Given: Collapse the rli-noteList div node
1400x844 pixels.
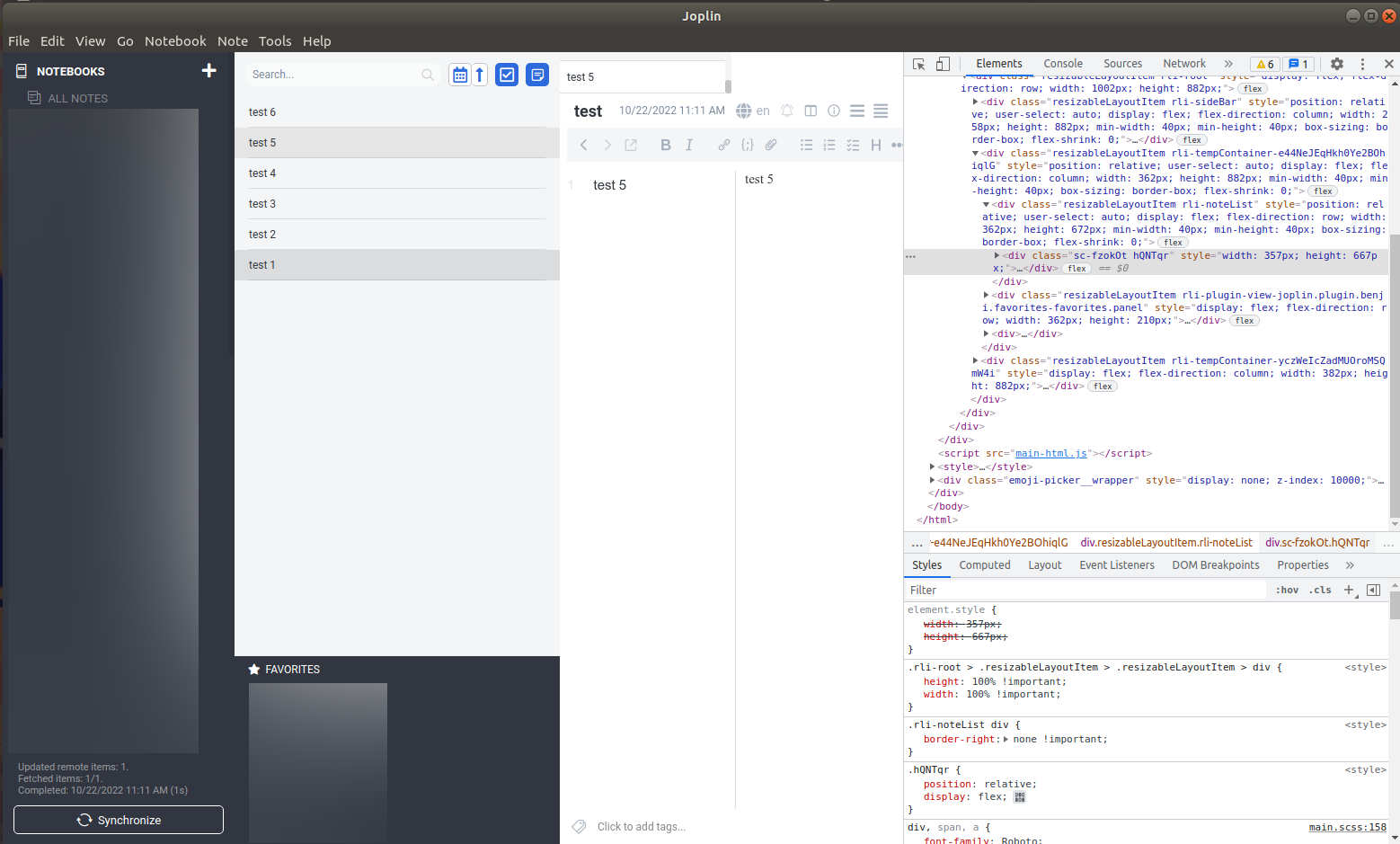Looking at the screenshot, I should [986, 204].
